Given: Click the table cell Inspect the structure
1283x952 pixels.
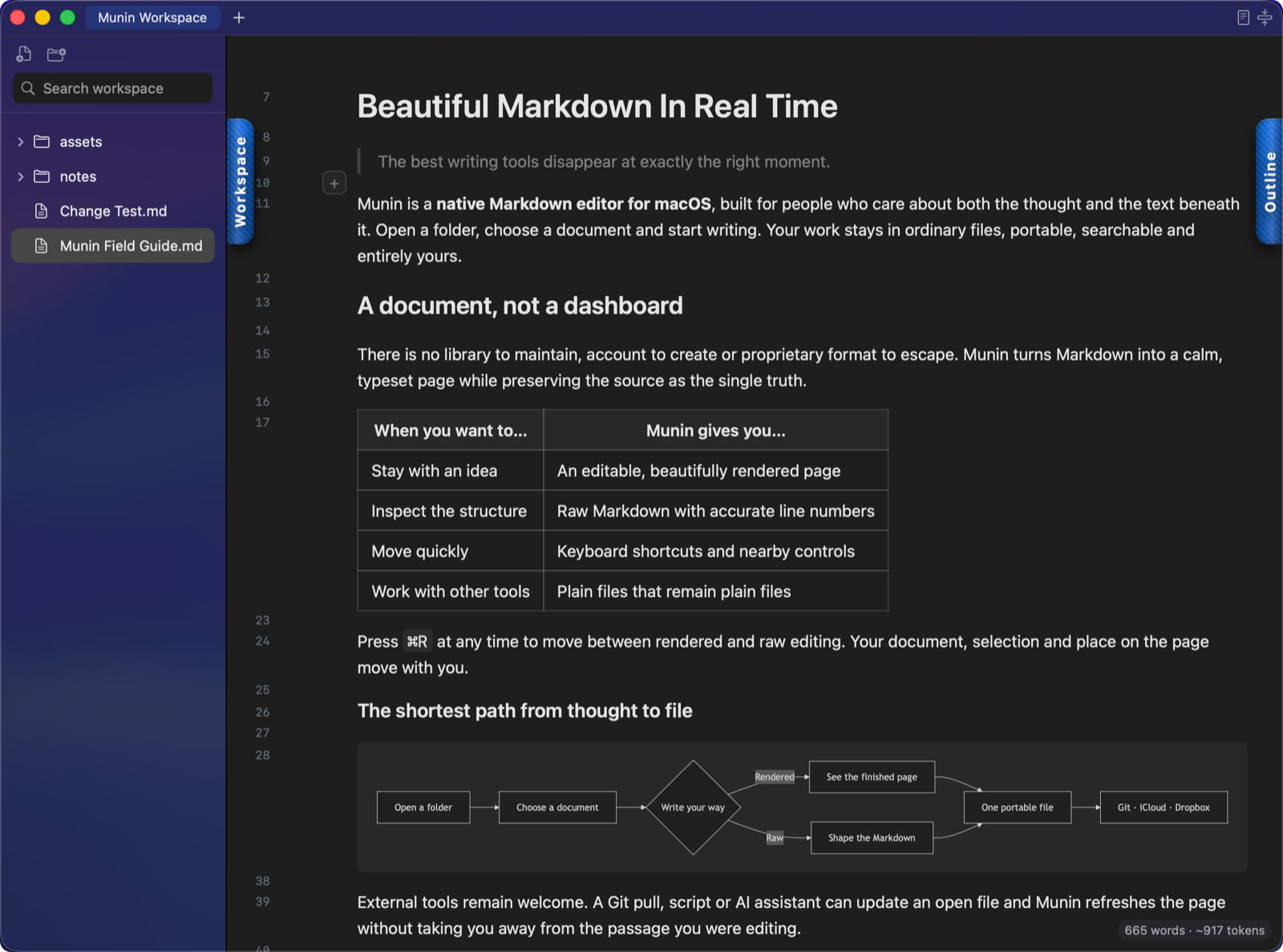Looking at the screenshot, I should point(451,511).
